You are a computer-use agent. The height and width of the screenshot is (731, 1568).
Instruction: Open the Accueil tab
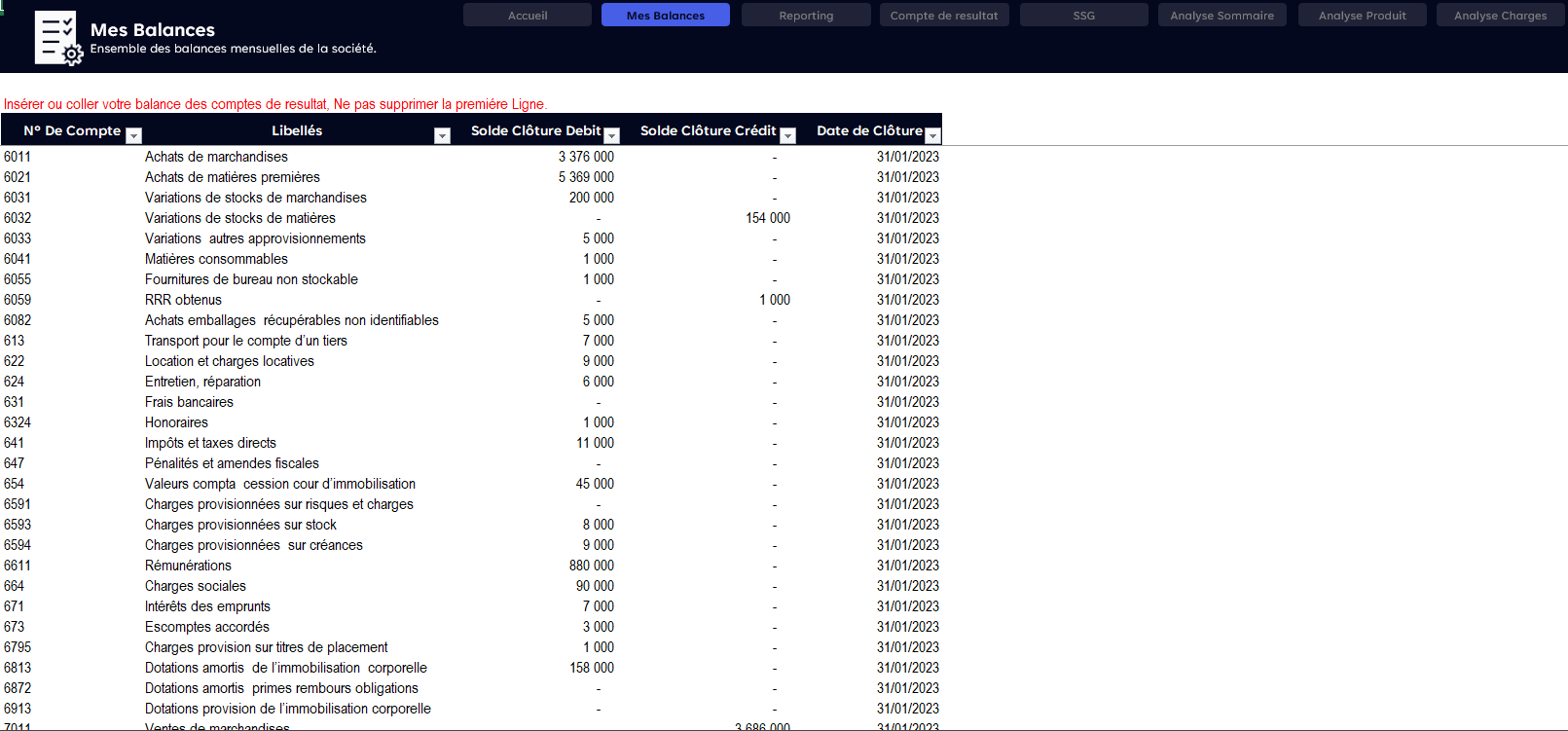pyautogui.click(x=528, y=16)
